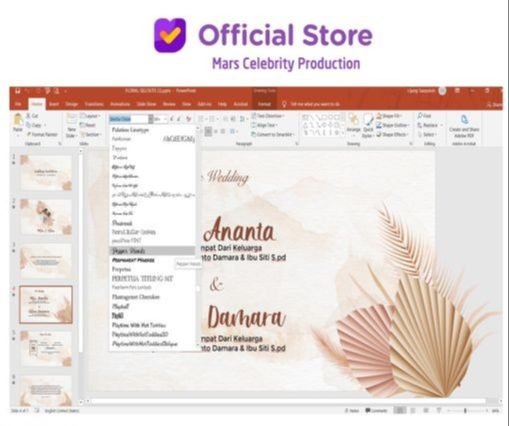Select slide 1 thumbnail
The width and height of the screenshot is (509, 426).
pyautogui.click(x=46, y=173)
